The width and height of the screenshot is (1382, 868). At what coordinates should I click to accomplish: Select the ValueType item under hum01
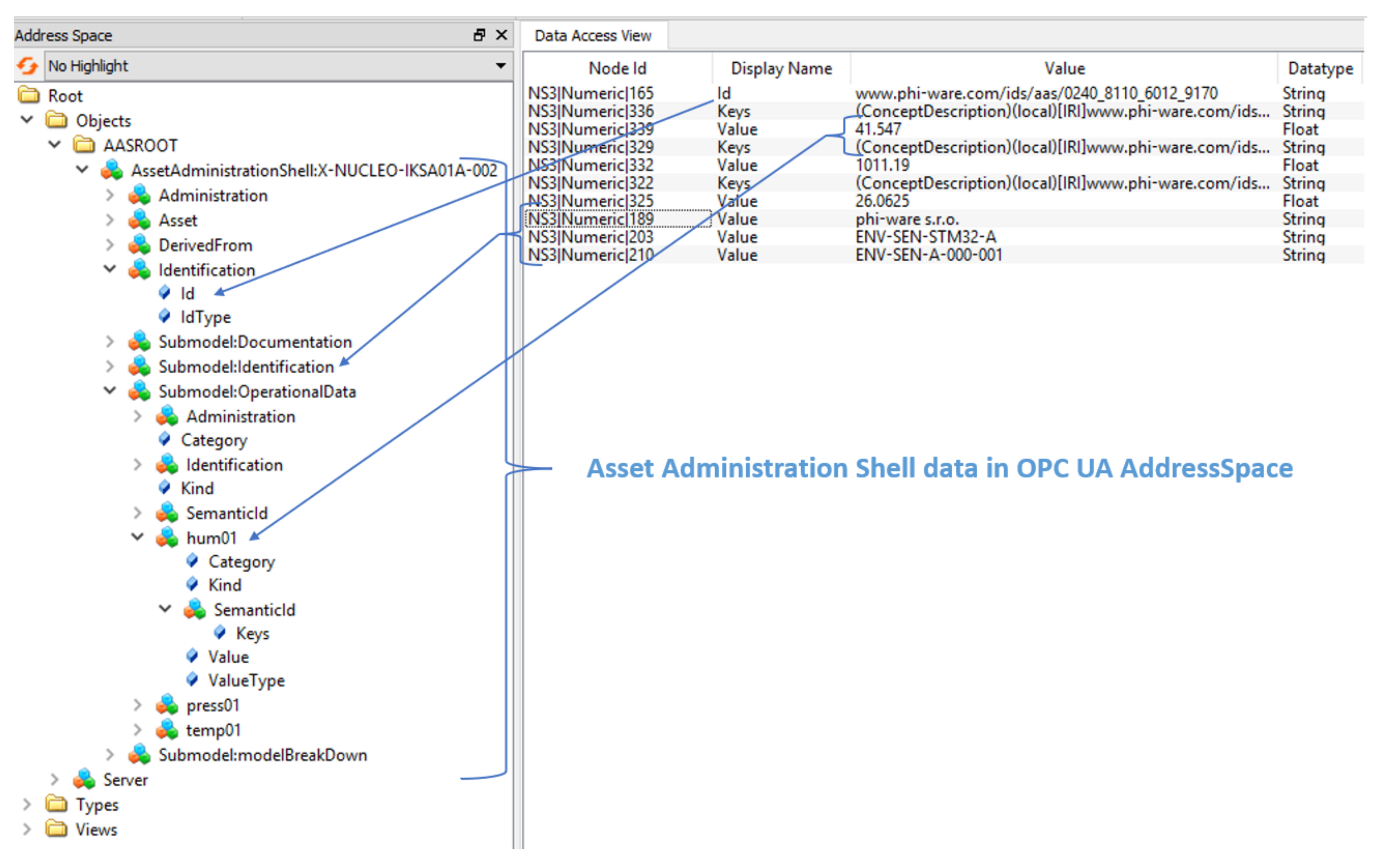[x=246, y=681]
